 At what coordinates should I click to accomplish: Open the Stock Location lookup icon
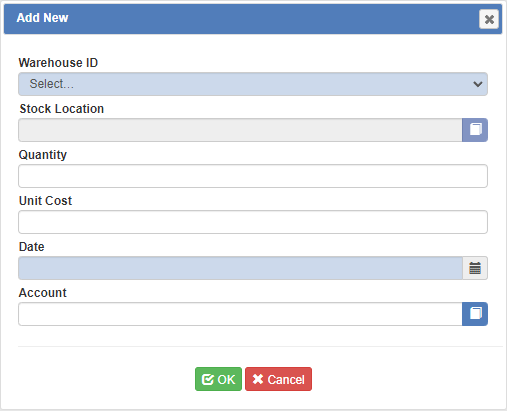475,130
